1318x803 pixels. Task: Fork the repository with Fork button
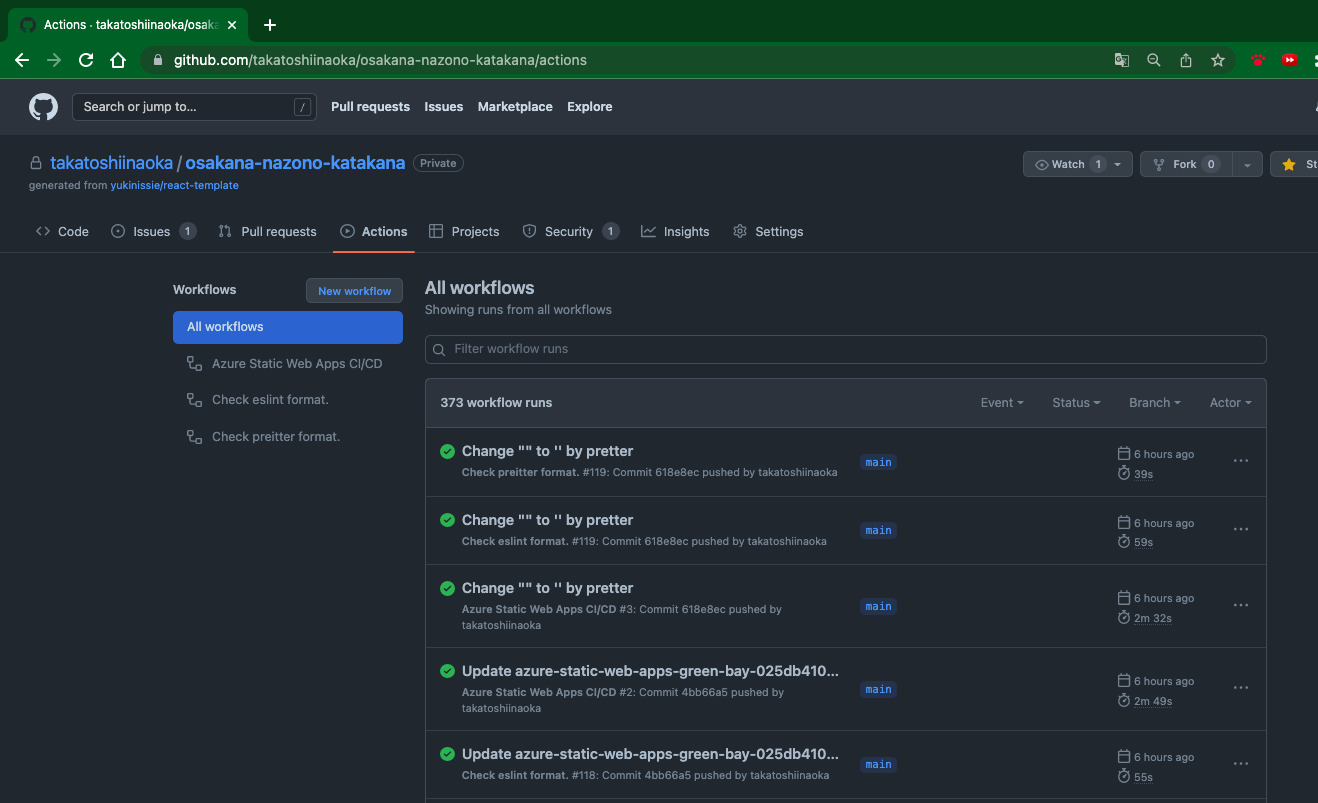(1186, 164)
